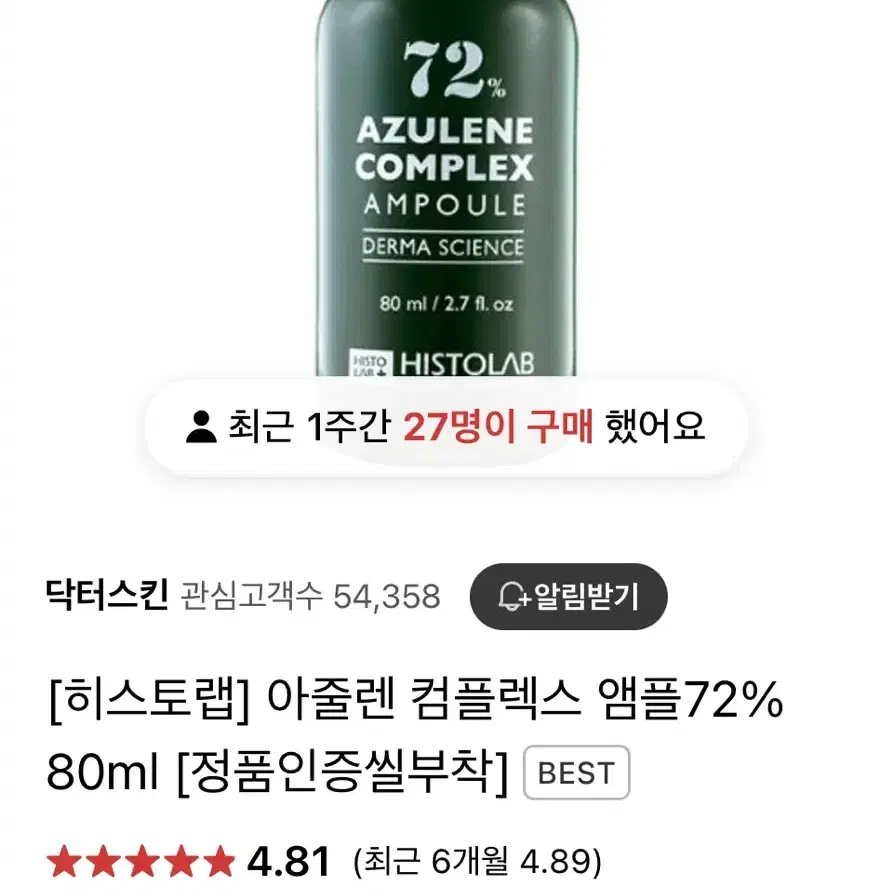Click the BEST badge
The width and height of the screenshot is (893, 893).
576,772
